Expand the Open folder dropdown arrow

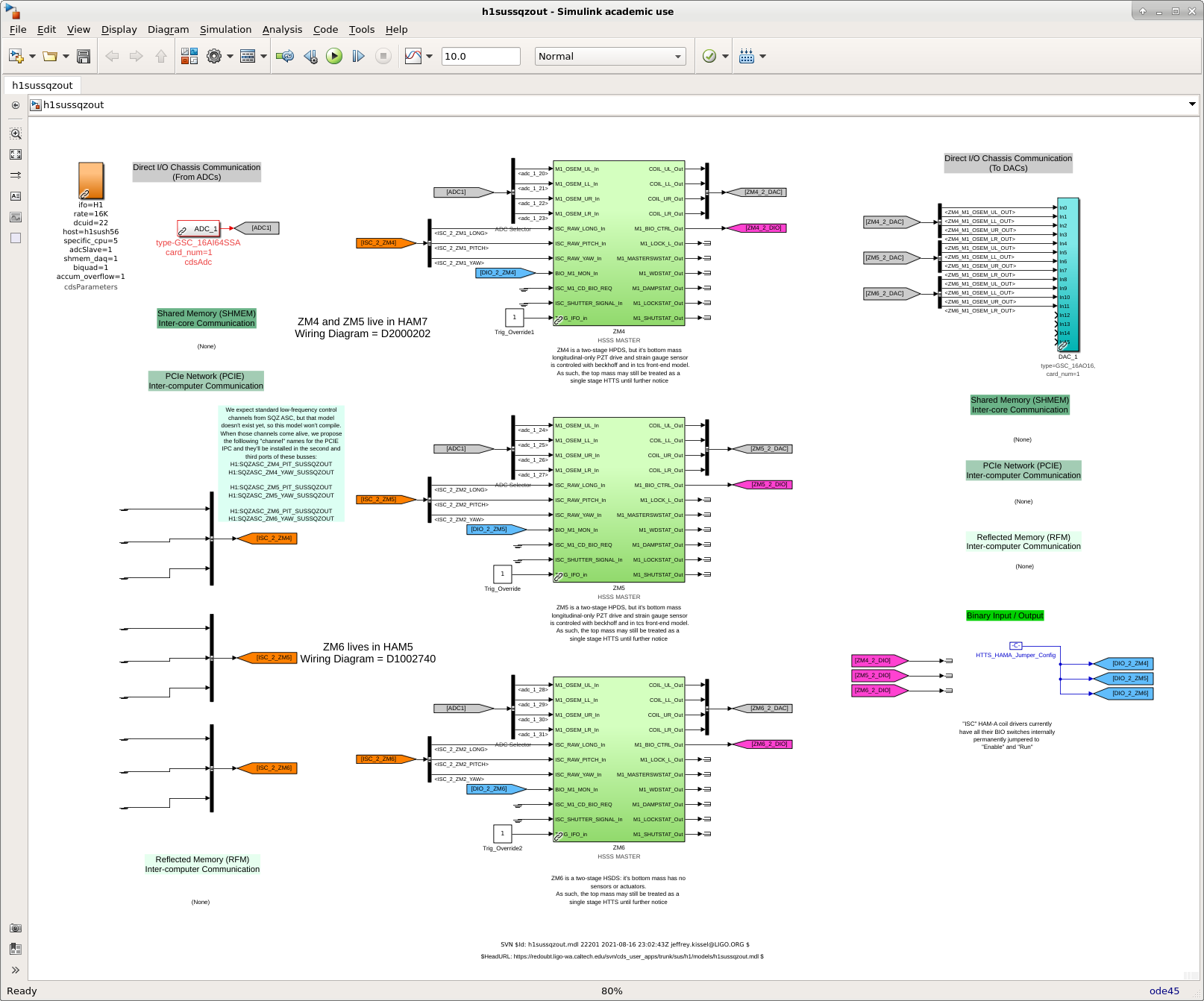[x=66, y=56]
